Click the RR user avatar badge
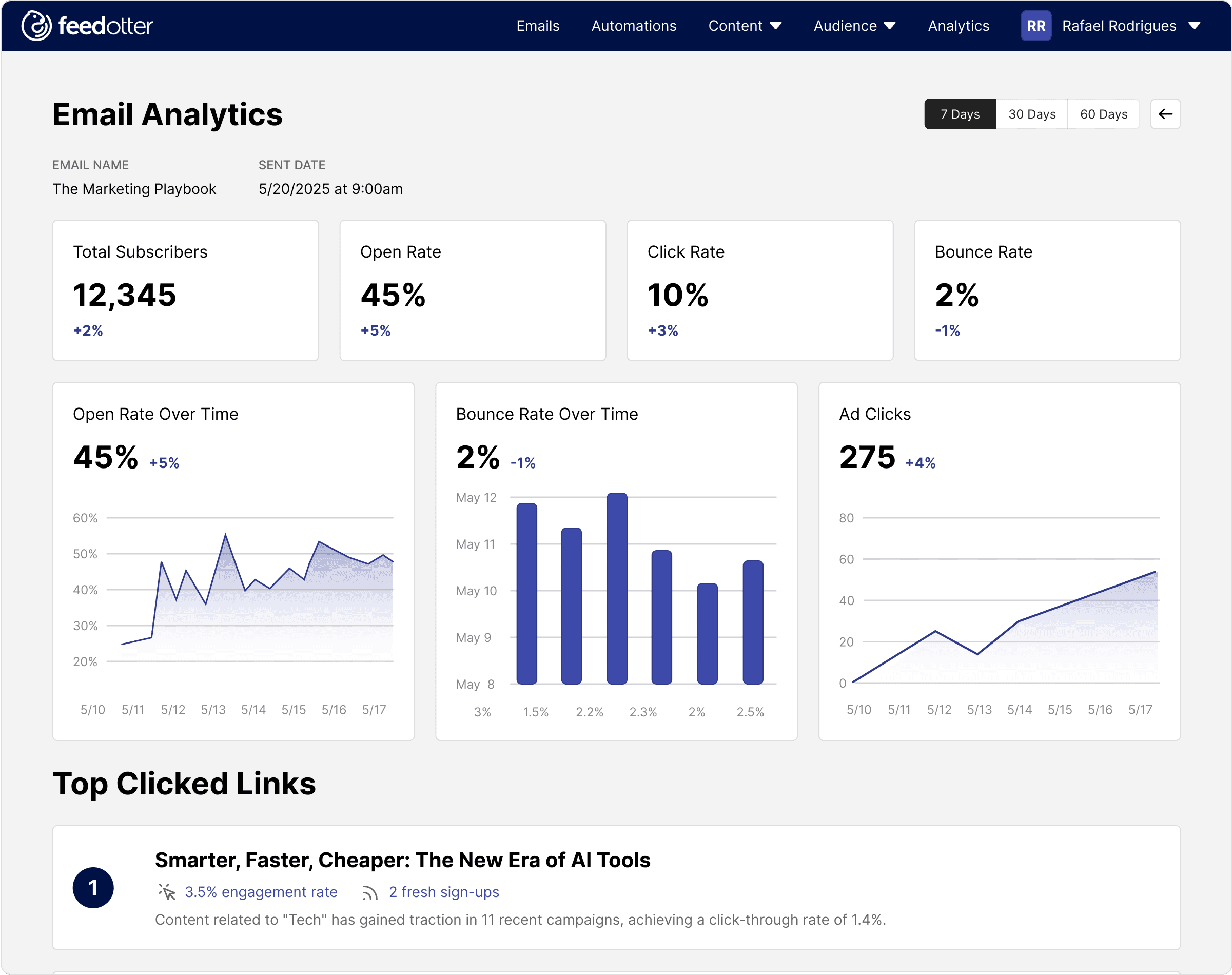This screenshot has width=1232, height=975. pyautogui.click(x=1035, y=26)
